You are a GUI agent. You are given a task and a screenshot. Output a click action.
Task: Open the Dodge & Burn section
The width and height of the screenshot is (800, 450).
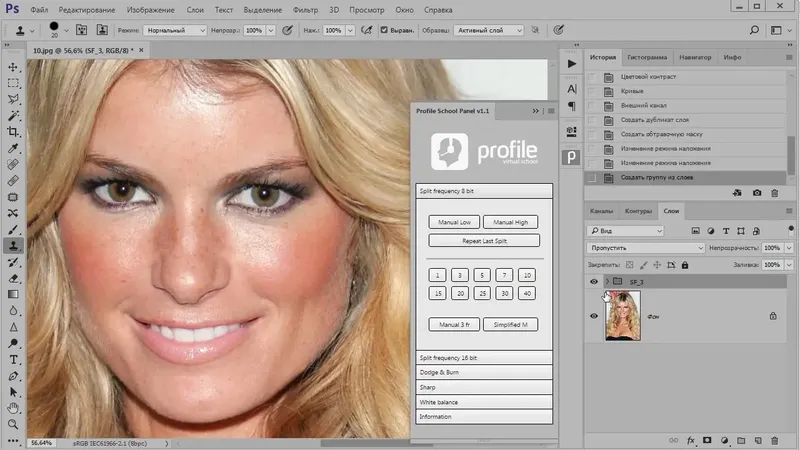click(x=484, y=372)
